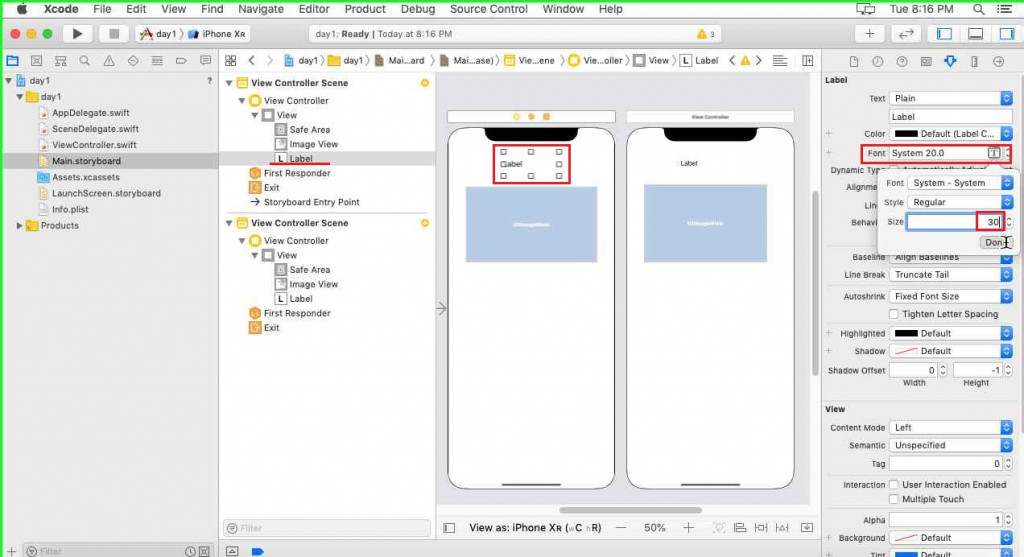Image resolution: width=1024 pixels, height=557 pixels.
Task: Open the Xcode menu
Action: (61, 9)
